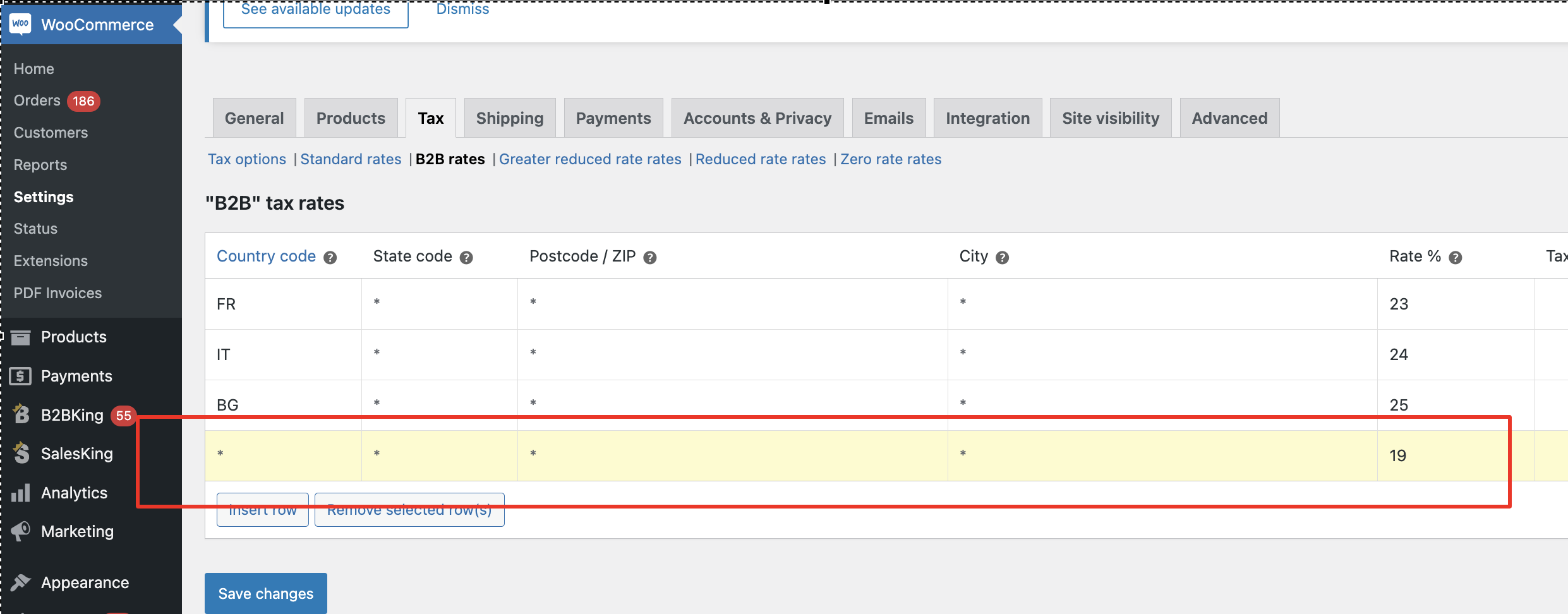This screenshot has width=1568, height=614.
Task: Switch to the Shipping settings tab
Action: click(510, 118)
